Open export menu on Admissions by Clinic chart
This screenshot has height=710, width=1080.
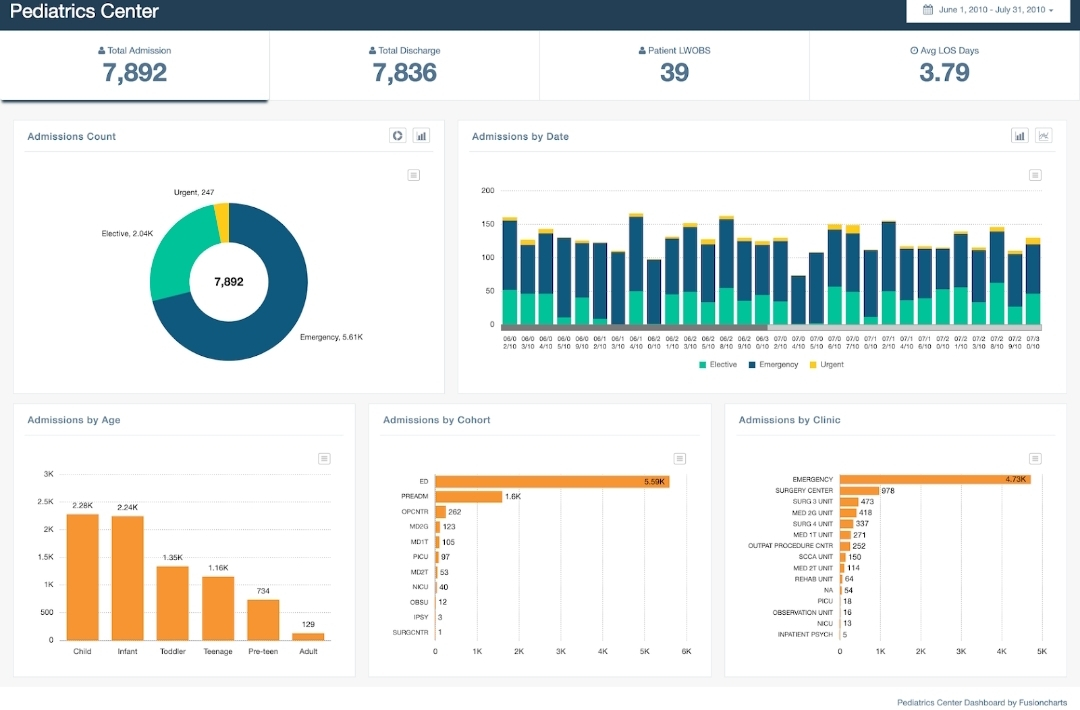coord(1035,458)
